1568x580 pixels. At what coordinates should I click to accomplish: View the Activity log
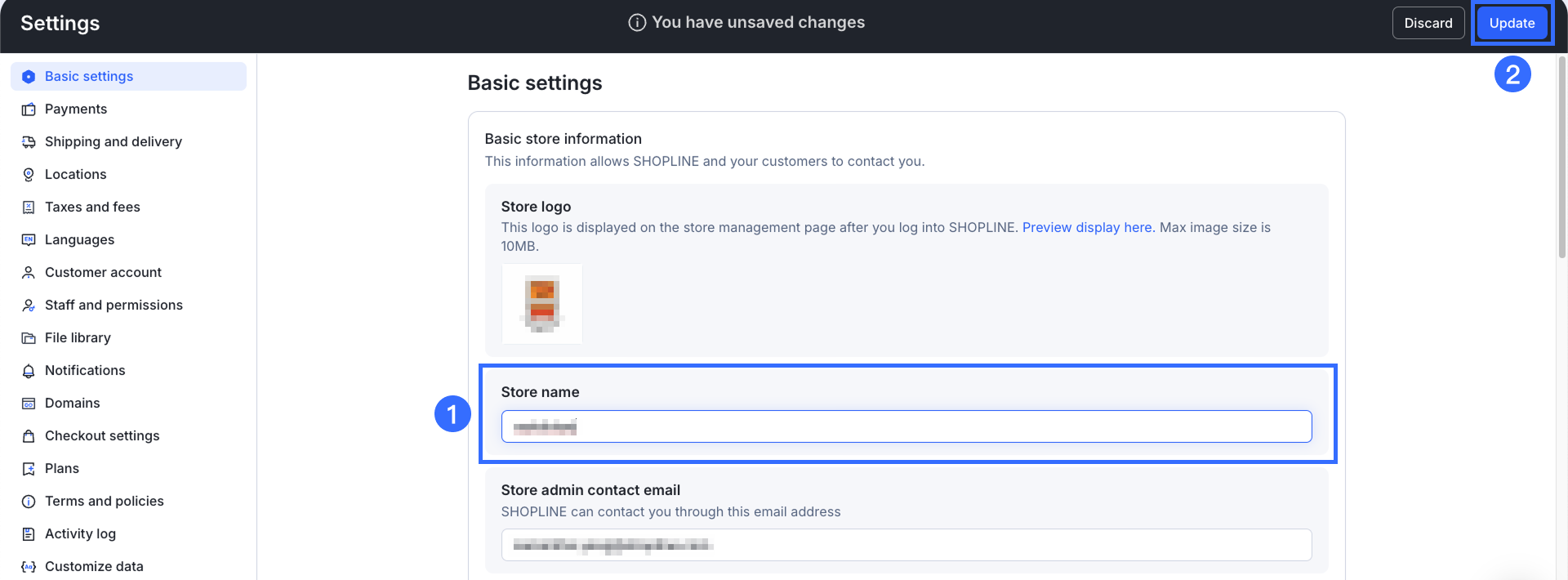coord(80,534)
